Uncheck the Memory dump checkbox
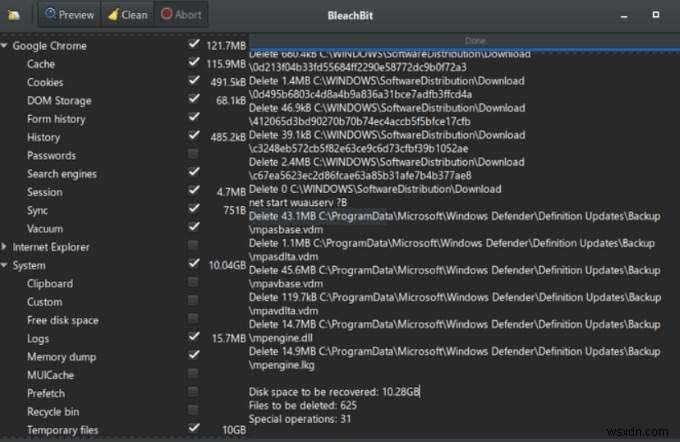Image resolution: width=680 pixels, height=442 pixels. pos(193,355)
